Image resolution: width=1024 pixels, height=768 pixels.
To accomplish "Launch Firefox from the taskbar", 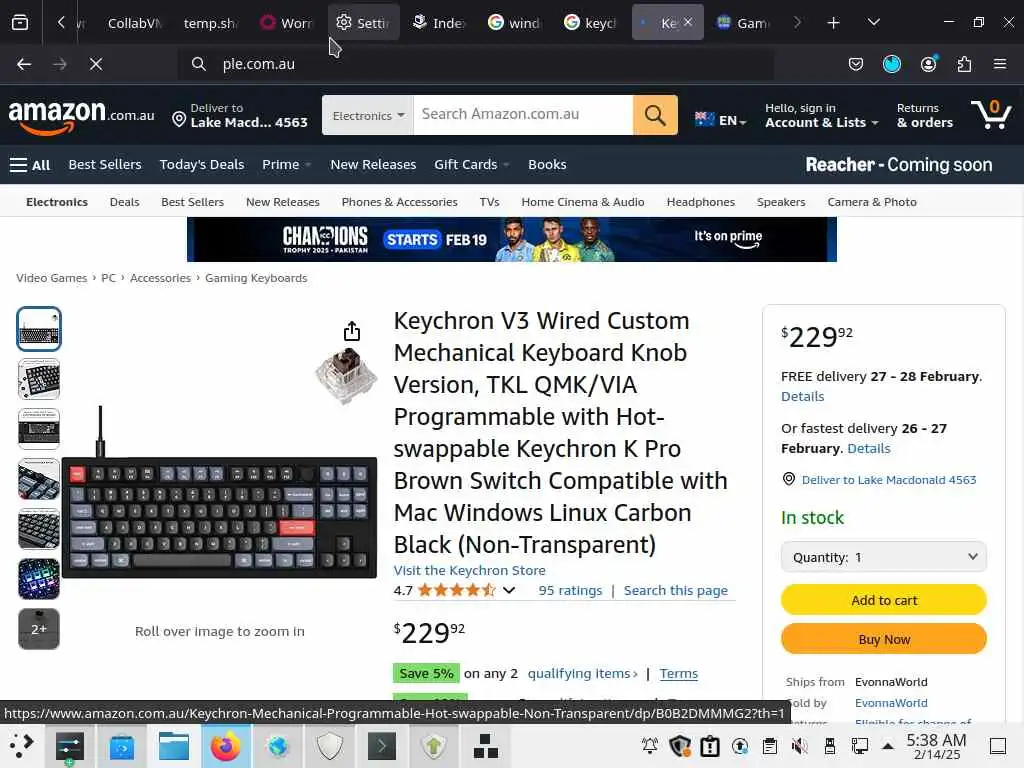I will tap(225, 746).
